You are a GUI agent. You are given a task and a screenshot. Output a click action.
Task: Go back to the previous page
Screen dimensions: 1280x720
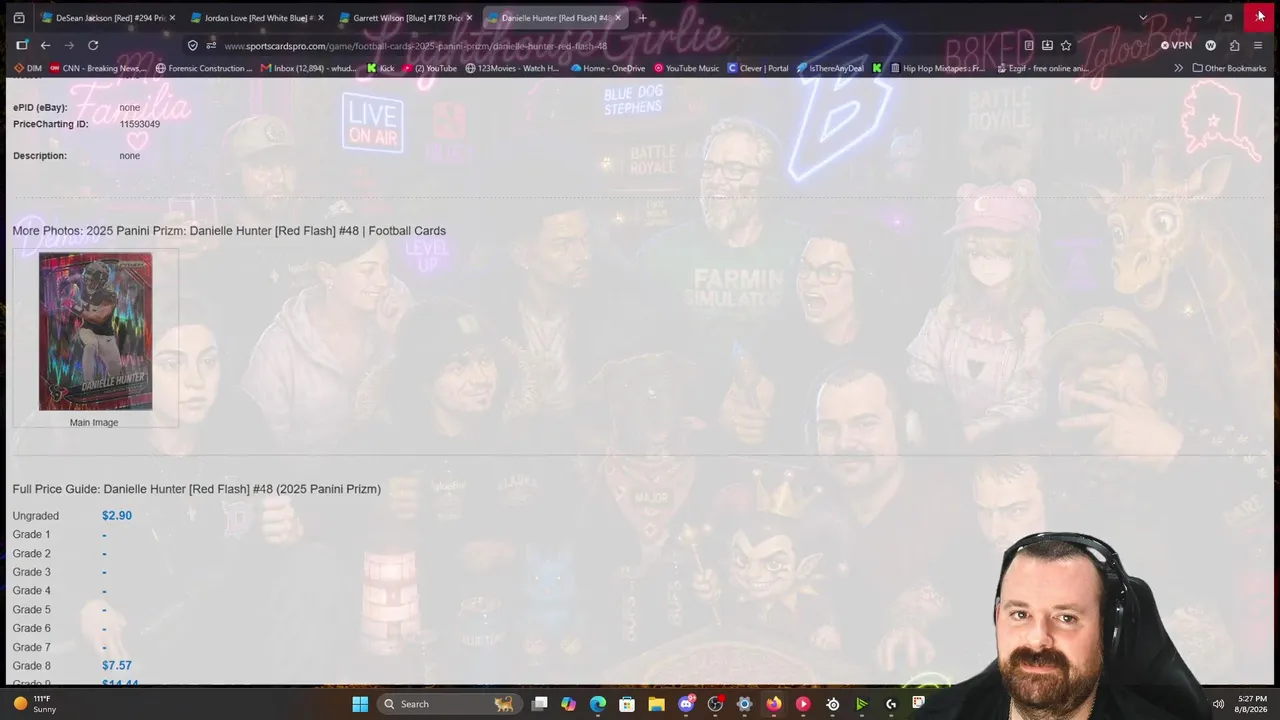45,45
